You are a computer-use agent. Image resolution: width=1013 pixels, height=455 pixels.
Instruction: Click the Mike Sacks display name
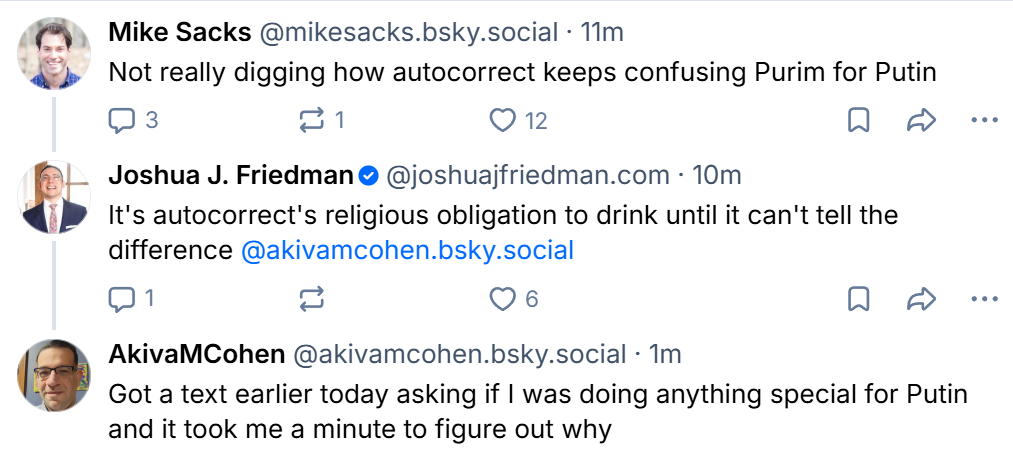pyautogui.click(x=180, y=32)
